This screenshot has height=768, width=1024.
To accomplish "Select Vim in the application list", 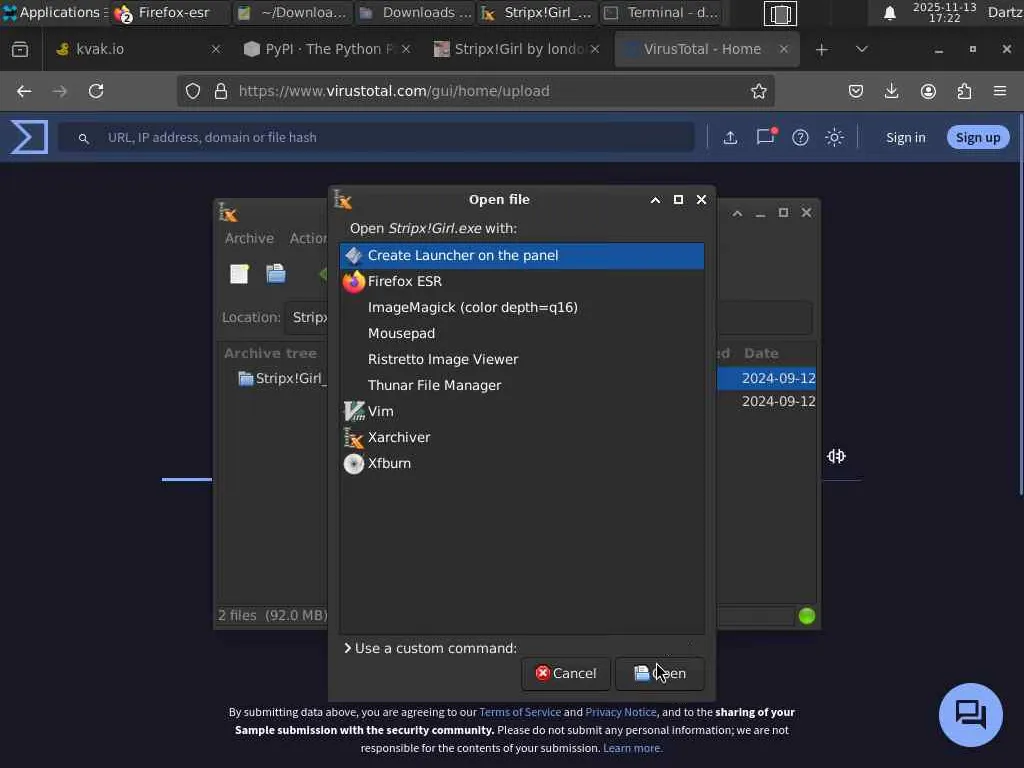I will (522, 411).
